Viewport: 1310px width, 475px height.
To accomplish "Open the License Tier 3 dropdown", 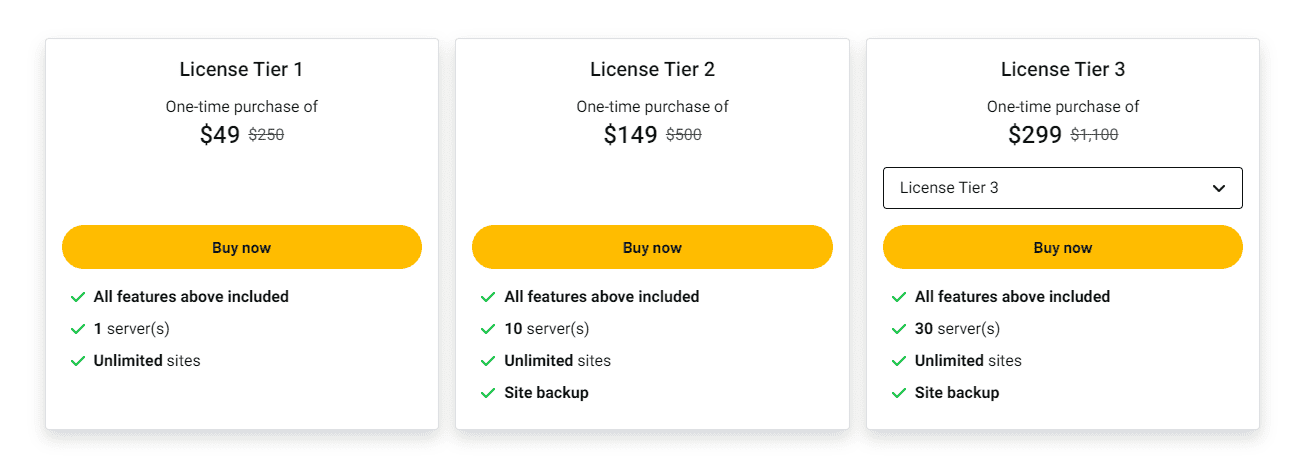I will (x=1050, y=188).
